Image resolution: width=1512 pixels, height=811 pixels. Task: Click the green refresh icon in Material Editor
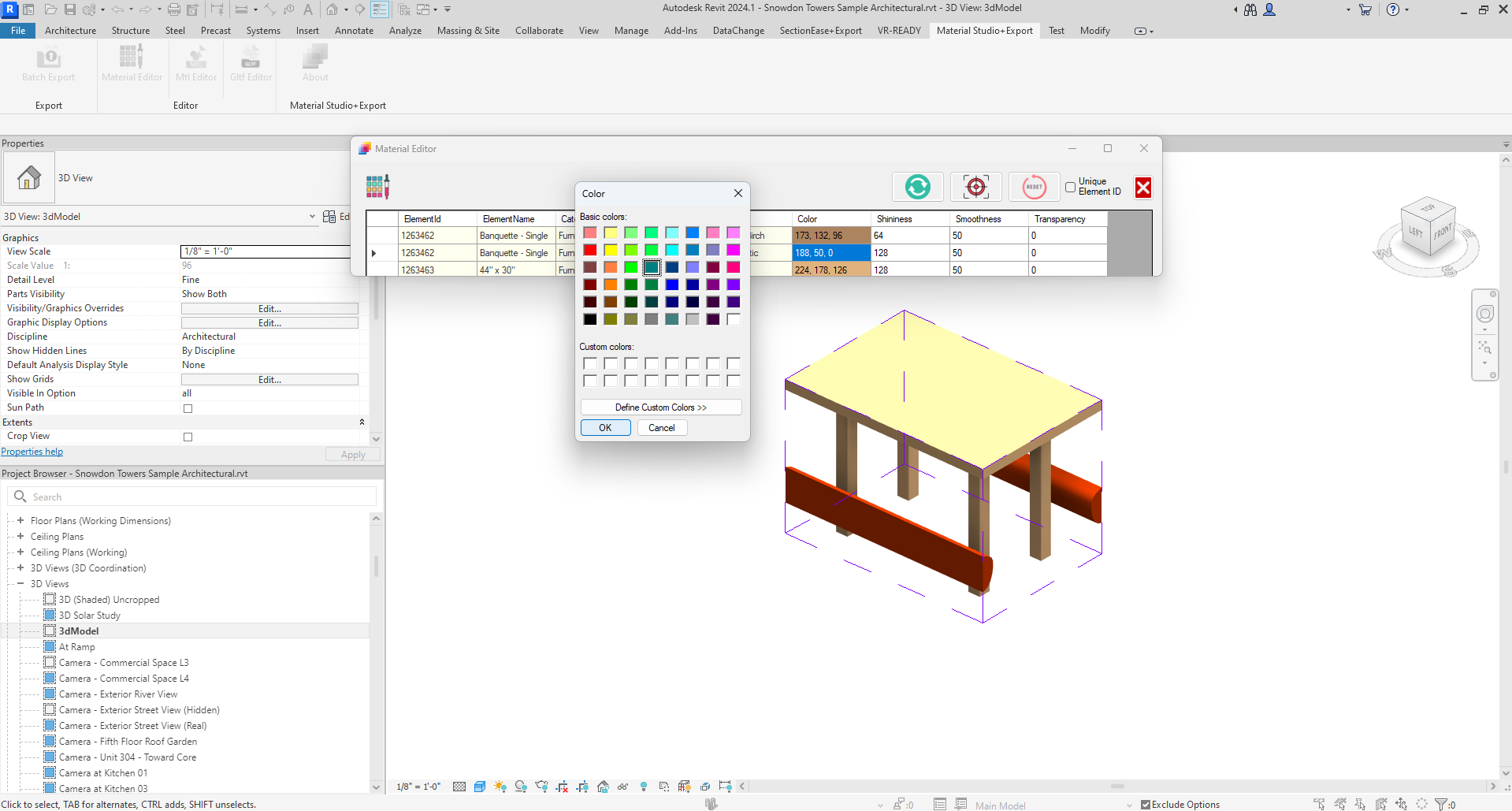point(917,187)
